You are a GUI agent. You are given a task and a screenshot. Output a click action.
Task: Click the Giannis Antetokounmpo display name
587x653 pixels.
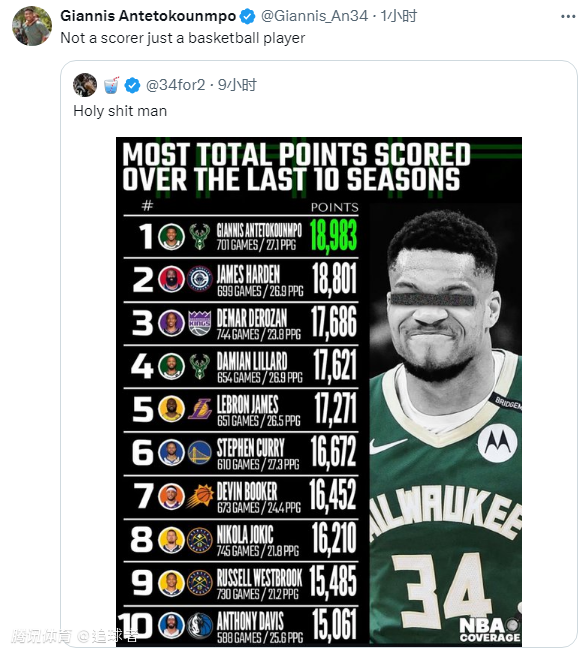point(148,16)
